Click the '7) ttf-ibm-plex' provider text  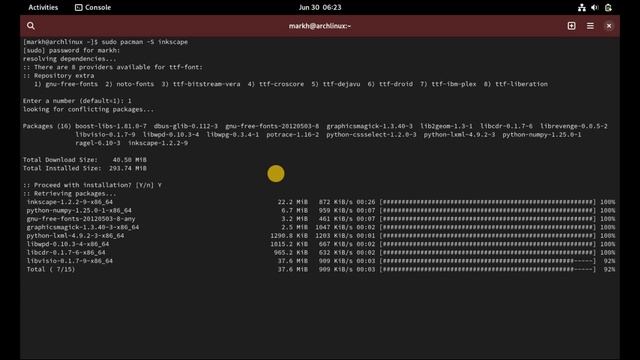(448, 84)
